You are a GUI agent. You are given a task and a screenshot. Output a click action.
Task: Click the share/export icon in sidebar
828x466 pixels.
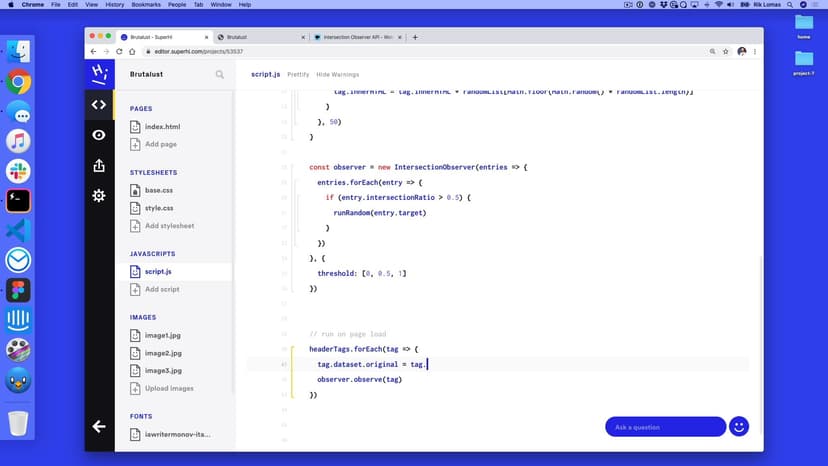click(98, 166)
